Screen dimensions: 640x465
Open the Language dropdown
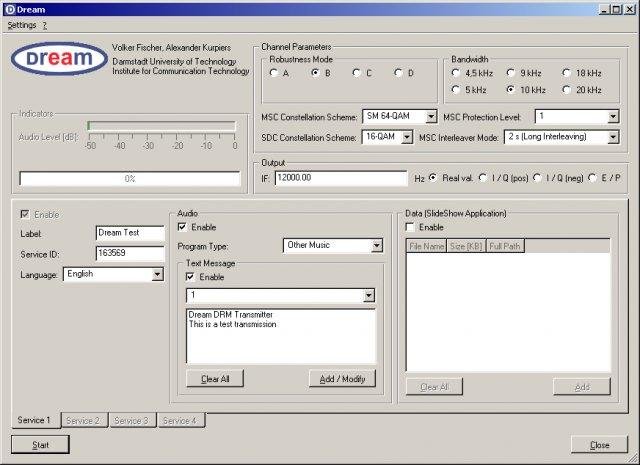pyautogui.click(x=158, y=274)
